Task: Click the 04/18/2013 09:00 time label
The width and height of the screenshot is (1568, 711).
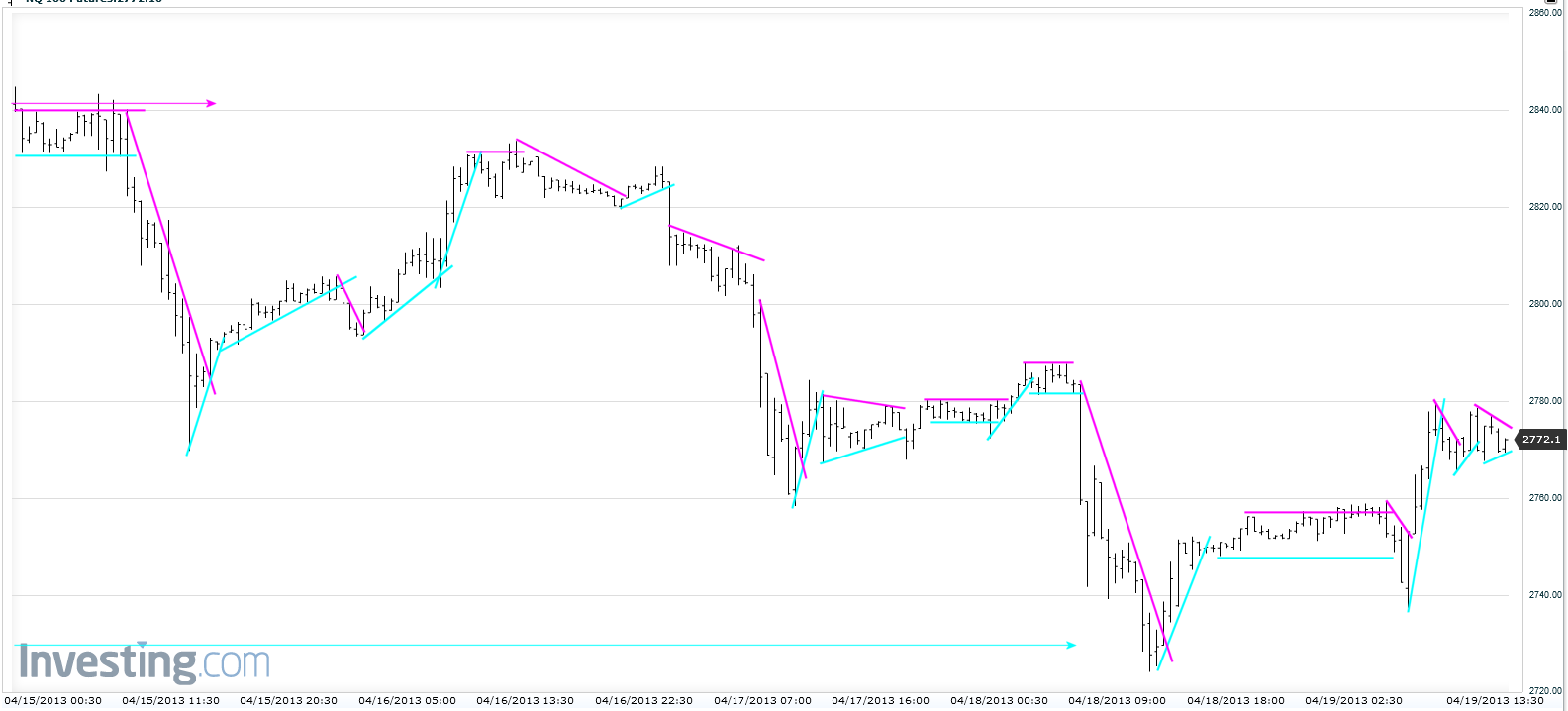Action: 1118,701
